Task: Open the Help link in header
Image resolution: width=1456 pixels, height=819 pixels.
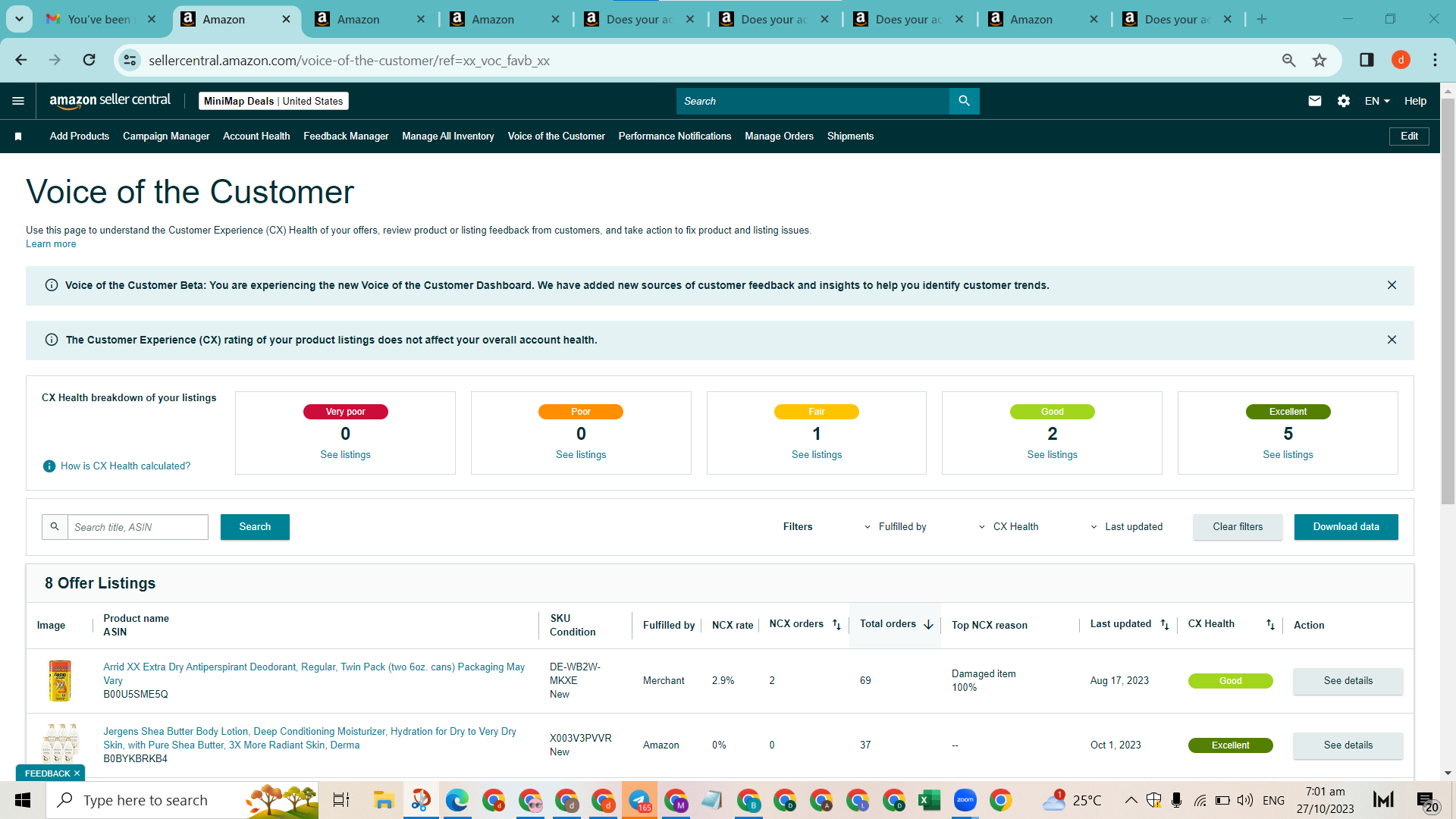Action: (1415, 101)
